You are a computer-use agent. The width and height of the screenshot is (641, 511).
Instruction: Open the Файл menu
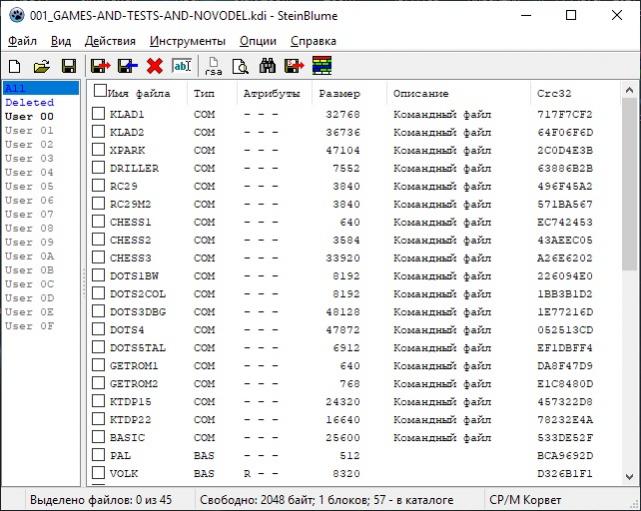pos(22,41)
